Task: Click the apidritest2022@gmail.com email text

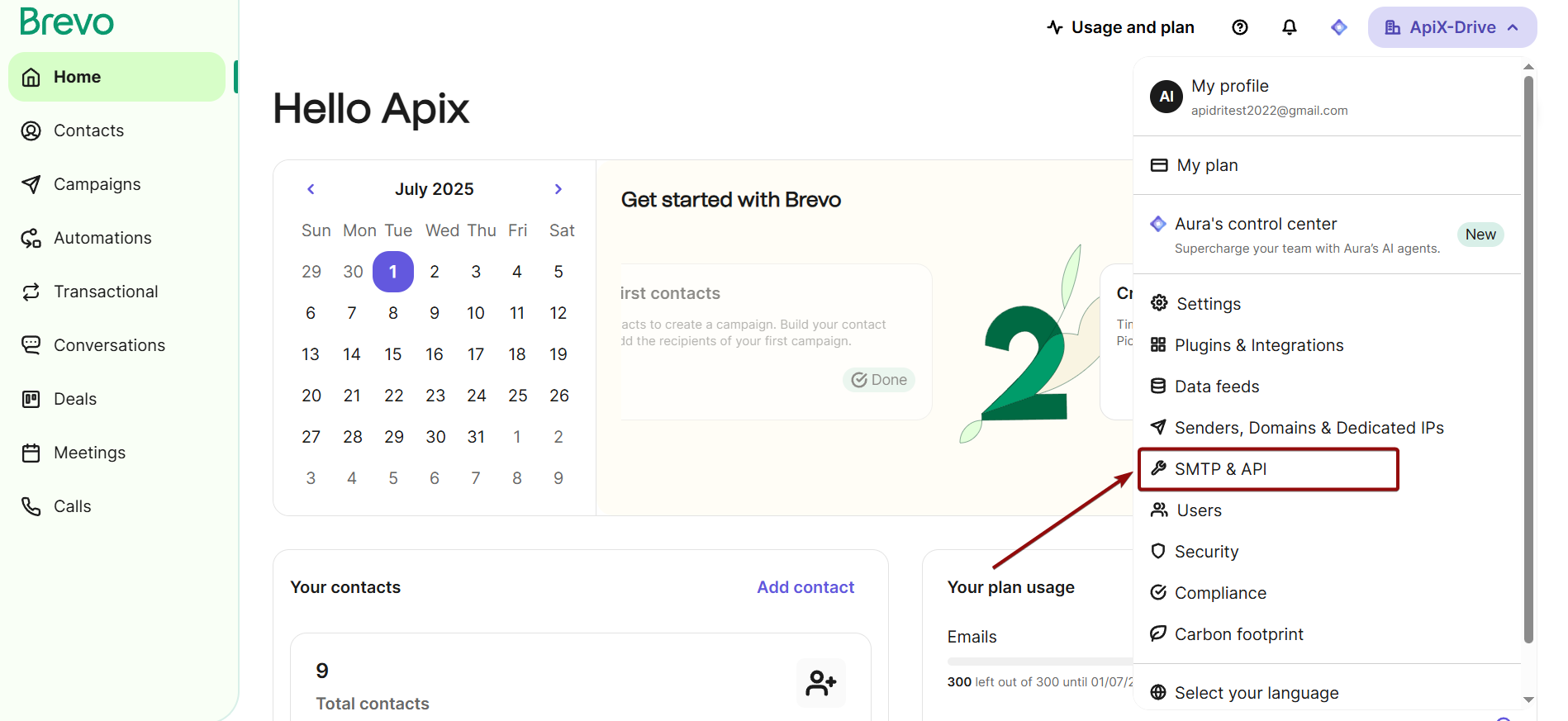Action: pos(1269,111)
